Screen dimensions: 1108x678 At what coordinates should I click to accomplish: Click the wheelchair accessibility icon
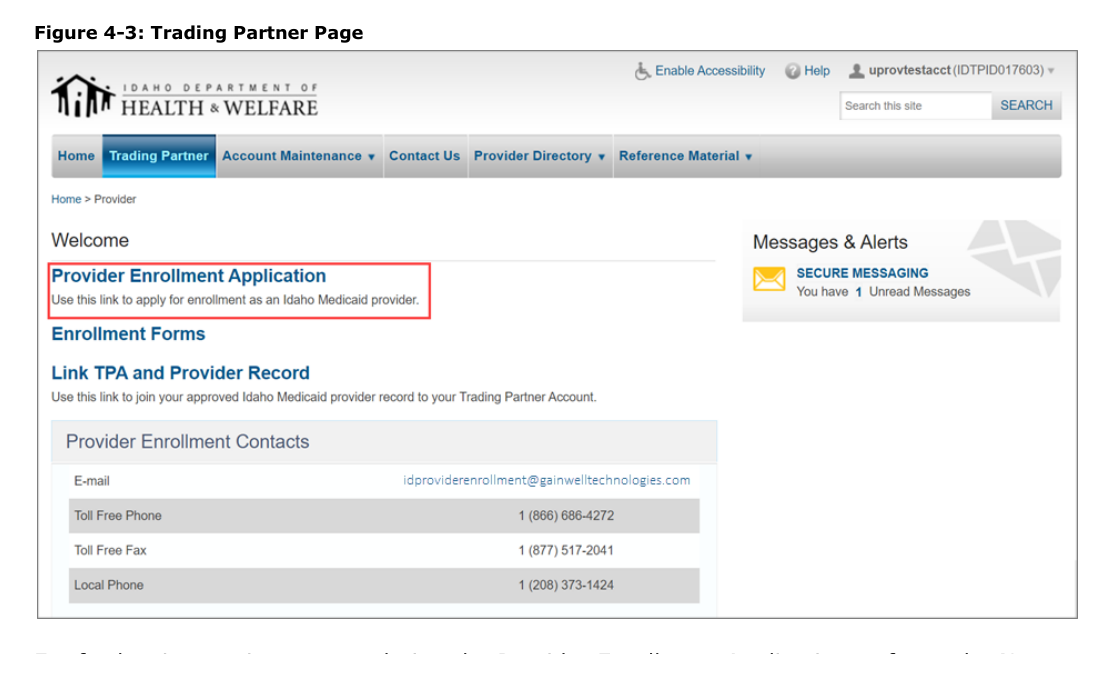point(642,71)
